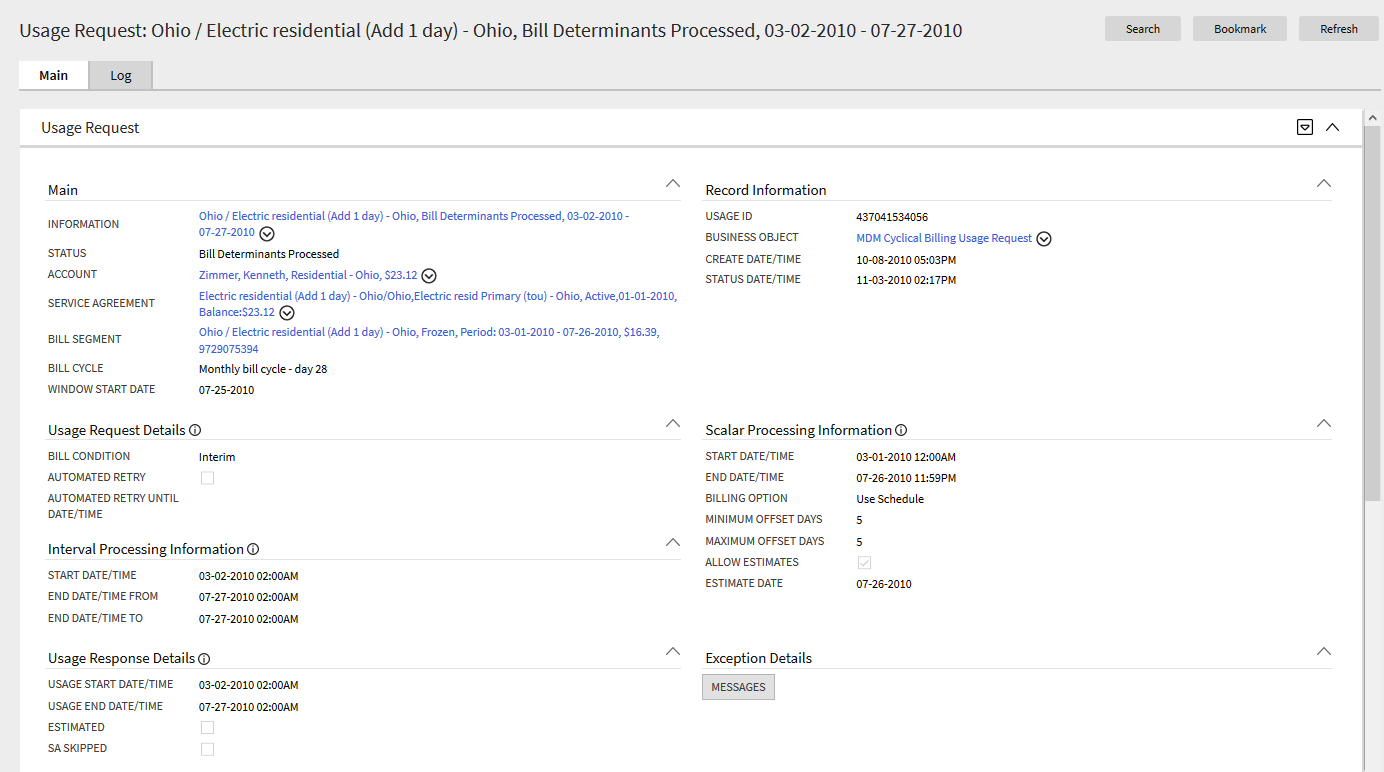
Task: Open the Usage Response Details info icon
Action: (203, 658)
